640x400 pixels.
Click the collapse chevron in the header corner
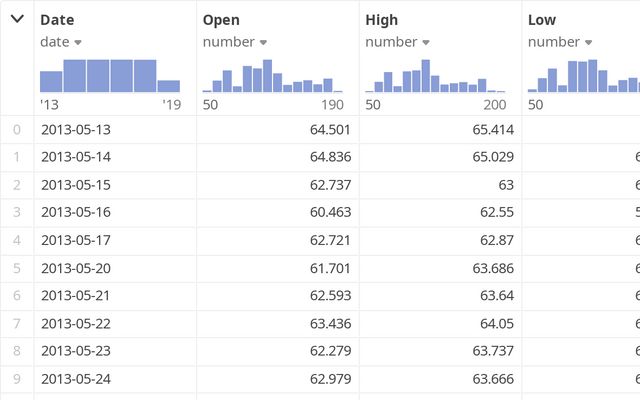pos(17,19)
